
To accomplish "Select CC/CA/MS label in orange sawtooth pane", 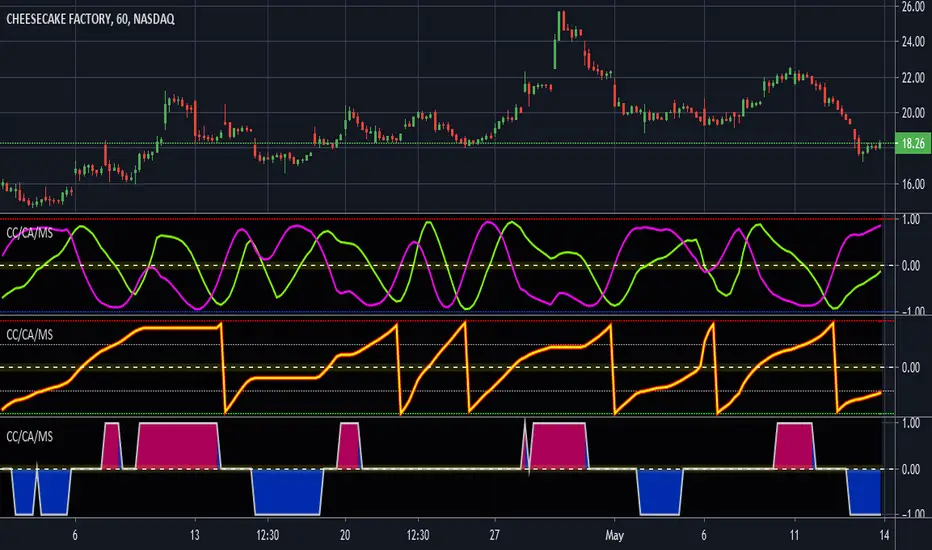I will pos(30,335).
